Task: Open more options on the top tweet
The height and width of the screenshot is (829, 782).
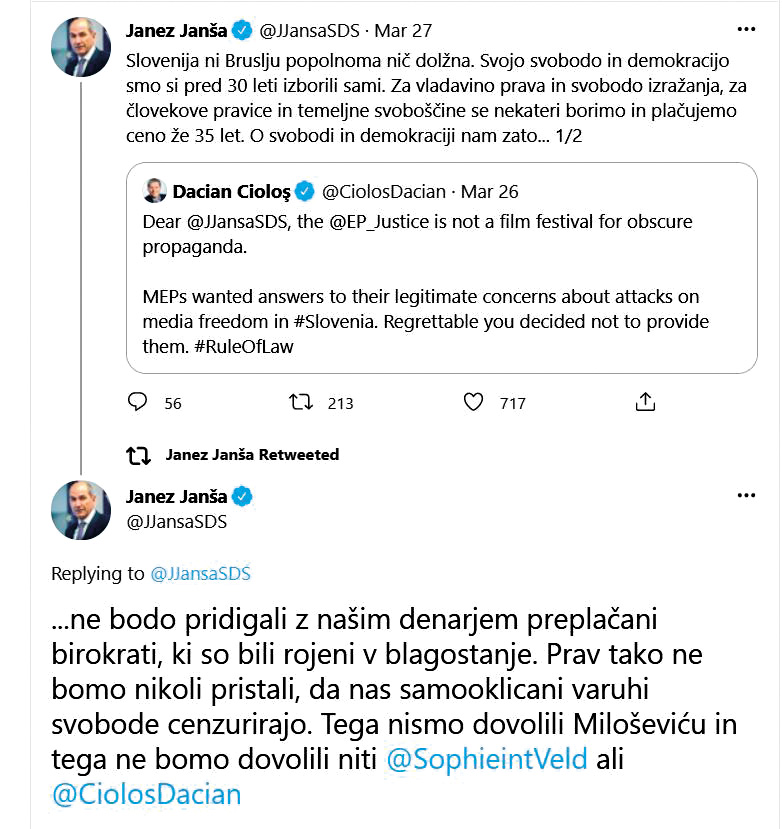Action: (x=746, y=30)
